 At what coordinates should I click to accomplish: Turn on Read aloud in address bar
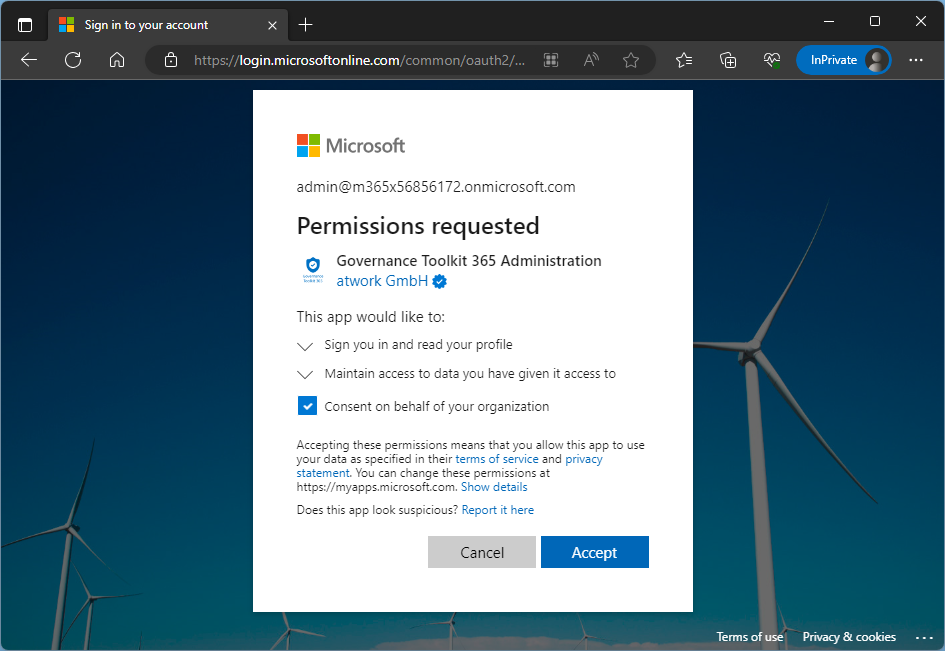pyautogui.click(x=591, y=60)
